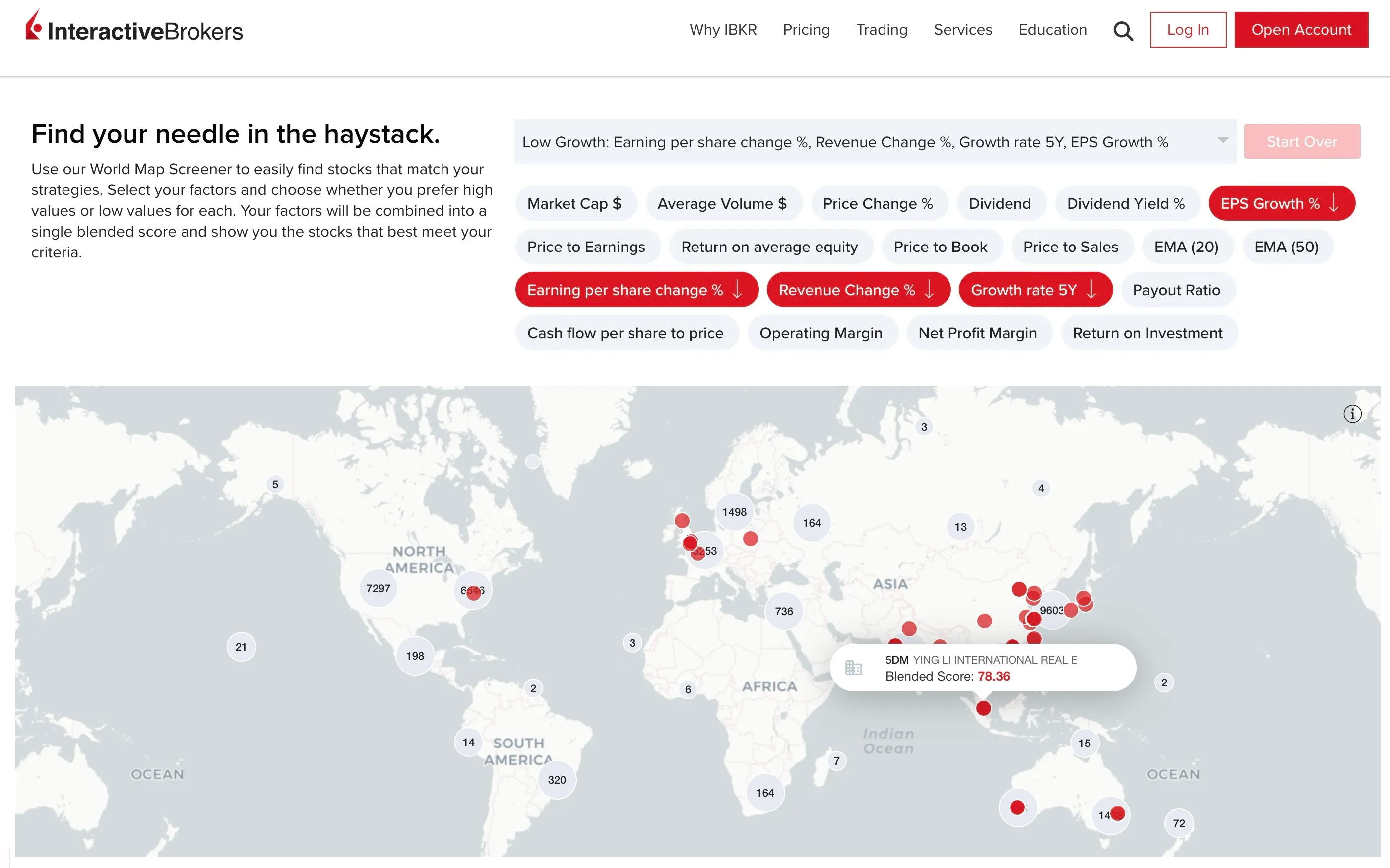Viewport: 1390px width, 868px height.
Task: Click the red marker in western Australia
Action: point(1017,807)
